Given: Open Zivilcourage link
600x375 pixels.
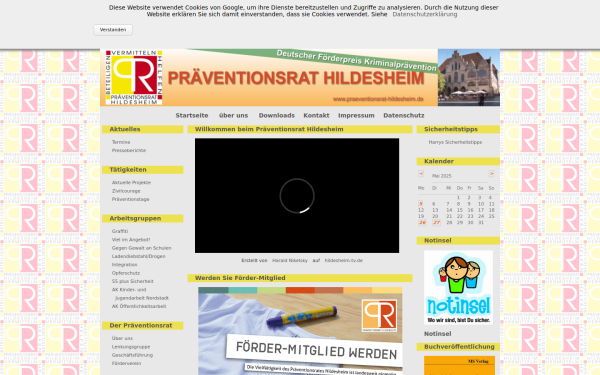Looking at the screenshot, I should (x=126, y=191).
